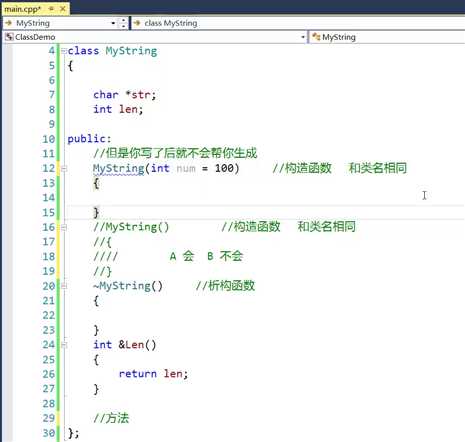Open the MyString member dropdown
Image resolution: width=465 pixels, height=442 pixels.
[x=387, y=37]
